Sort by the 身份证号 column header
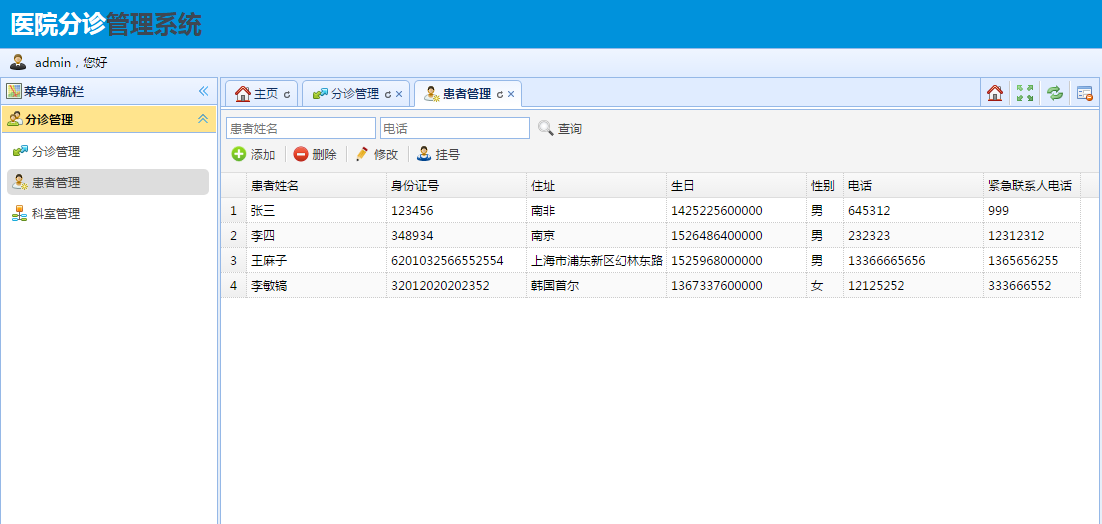 [456, 185]
